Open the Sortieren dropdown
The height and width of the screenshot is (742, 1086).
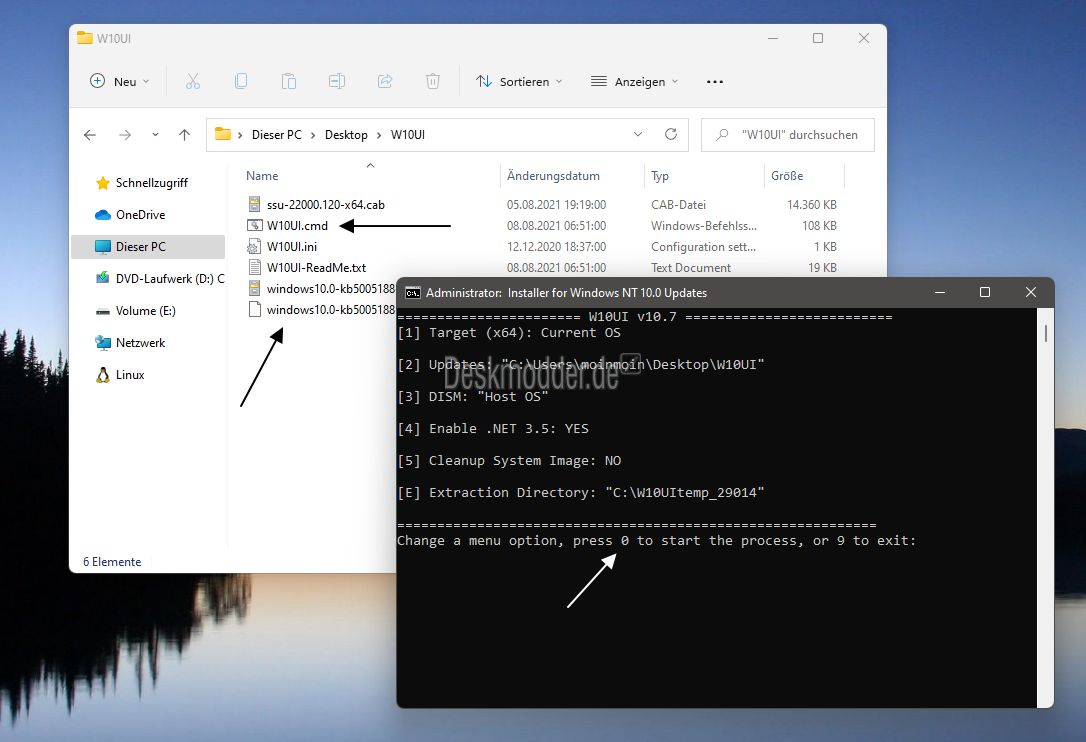(519, 82)
